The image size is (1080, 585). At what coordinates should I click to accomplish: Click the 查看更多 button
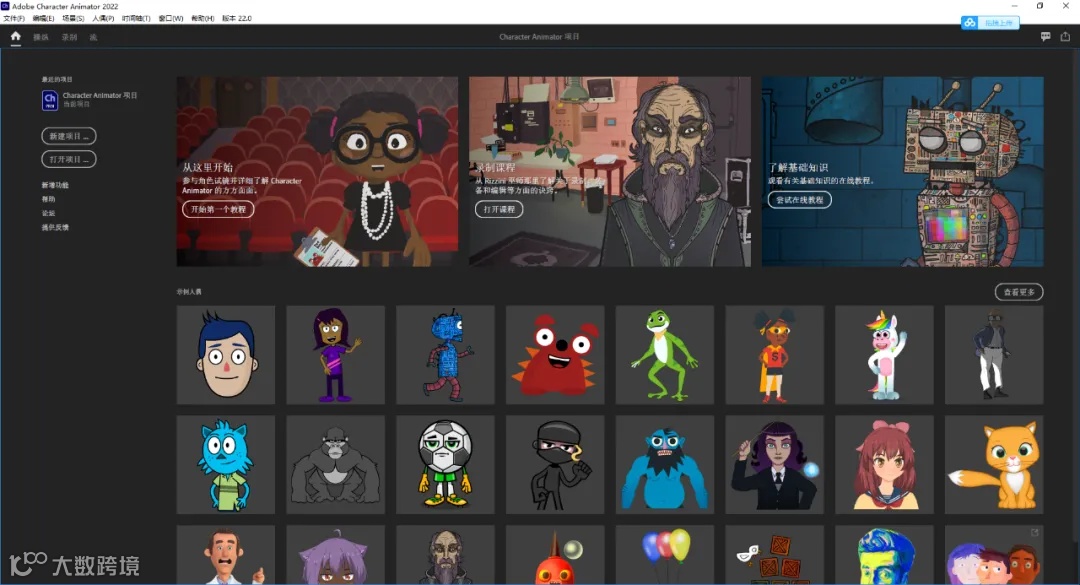1019,292
